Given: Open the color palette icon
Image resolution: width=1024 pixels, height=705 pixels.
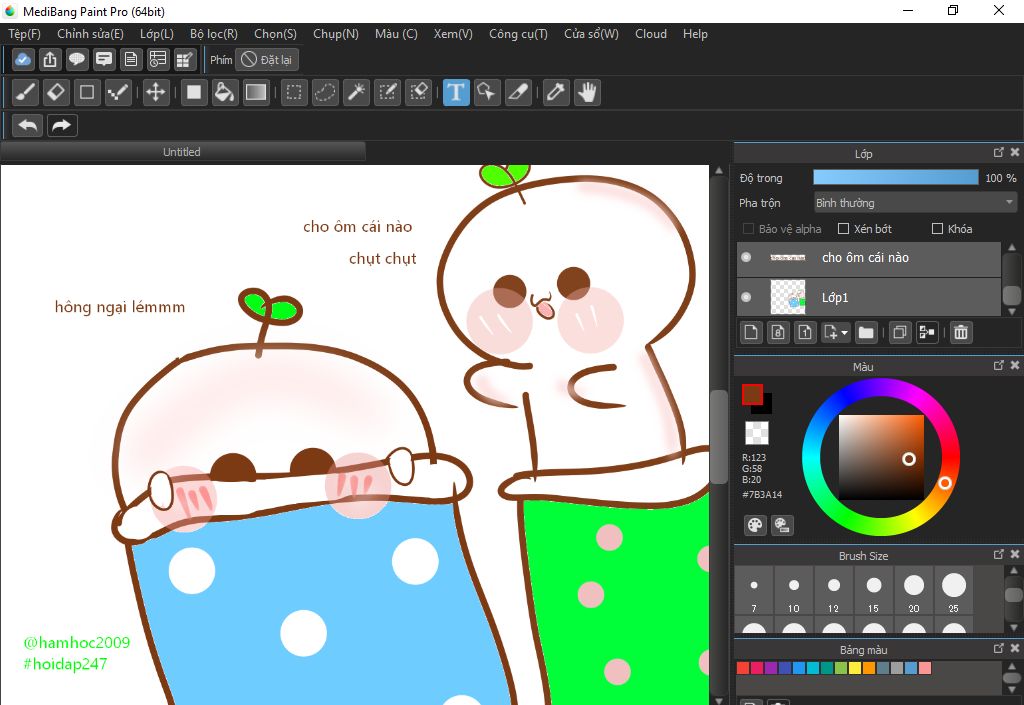Looking at the screenshot, I should pyautogui.click(x=755, y=525).
